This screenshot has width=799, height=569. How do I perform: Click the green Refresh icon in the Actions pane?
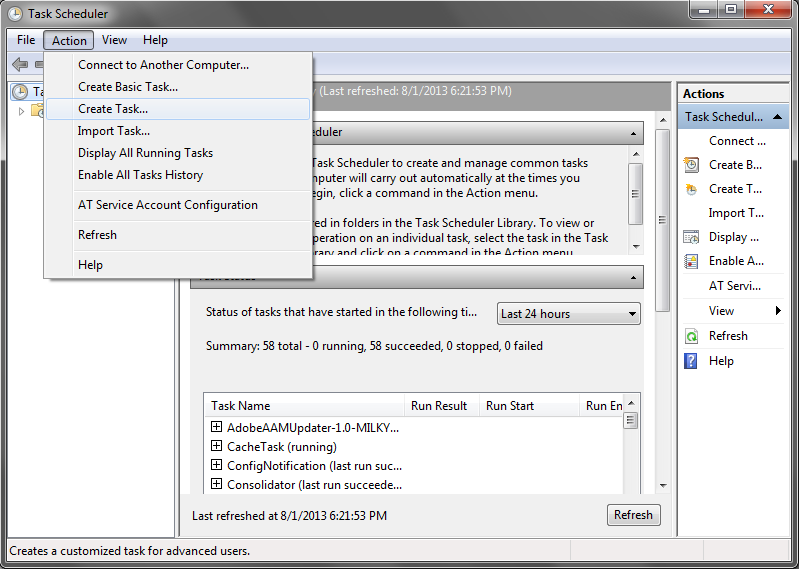tap(691, 336)
